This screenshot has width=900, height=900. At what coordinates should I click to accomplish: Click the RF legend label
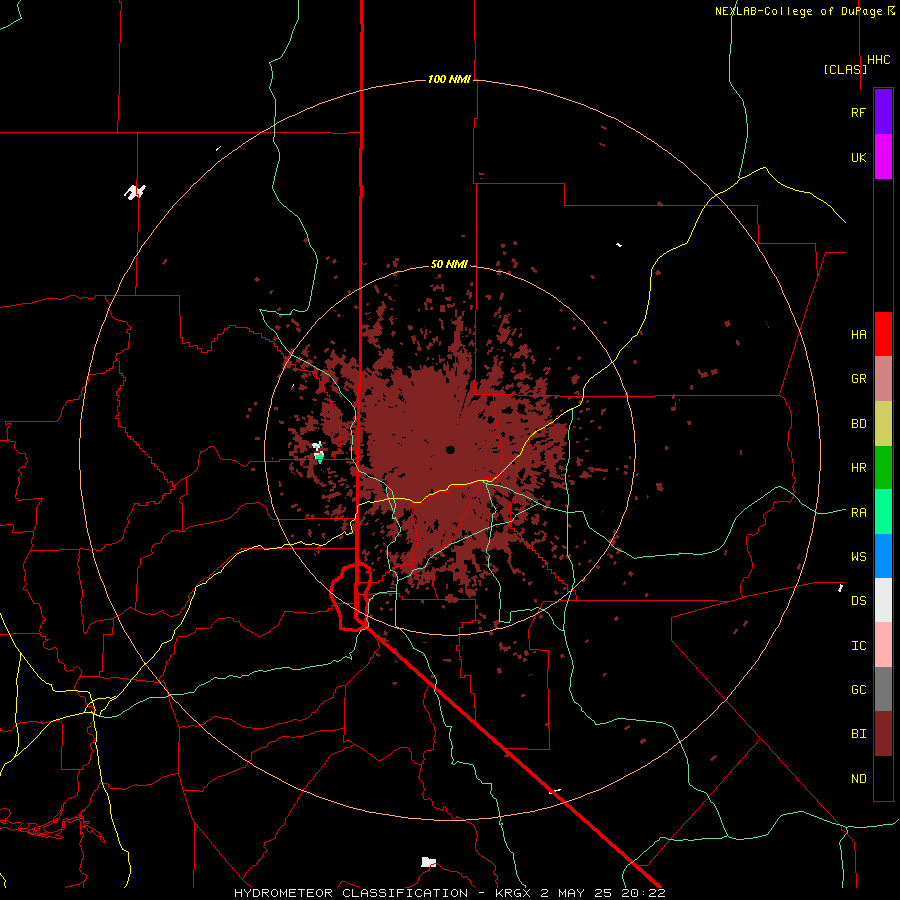pos(858,112)
